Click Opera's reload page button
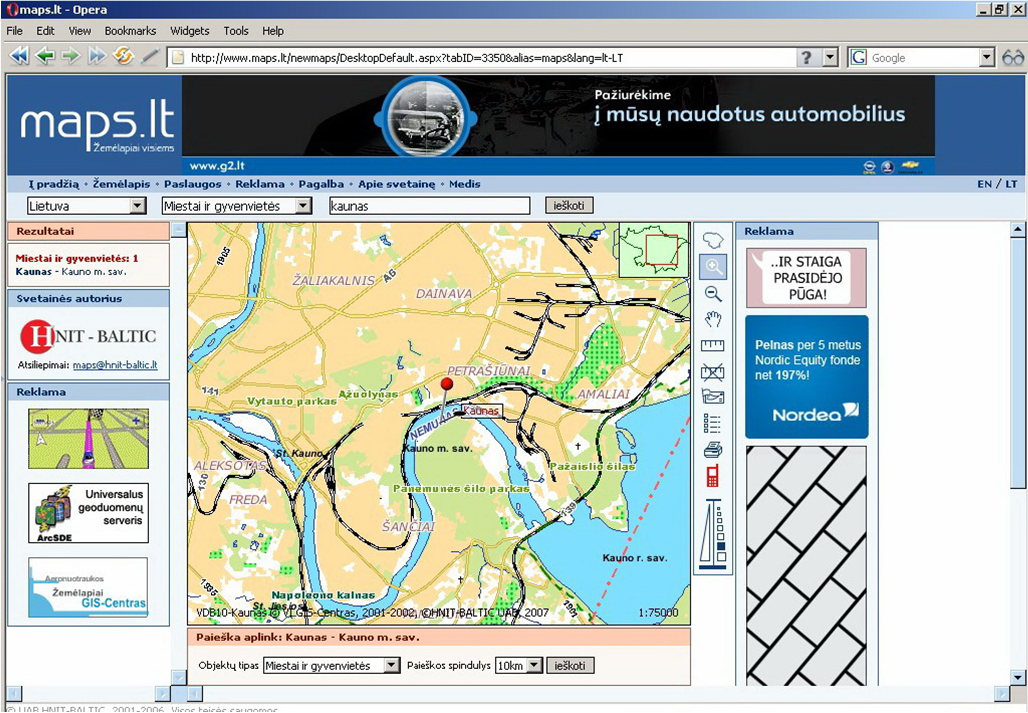The image size is (1028, 713). (123, 57)
